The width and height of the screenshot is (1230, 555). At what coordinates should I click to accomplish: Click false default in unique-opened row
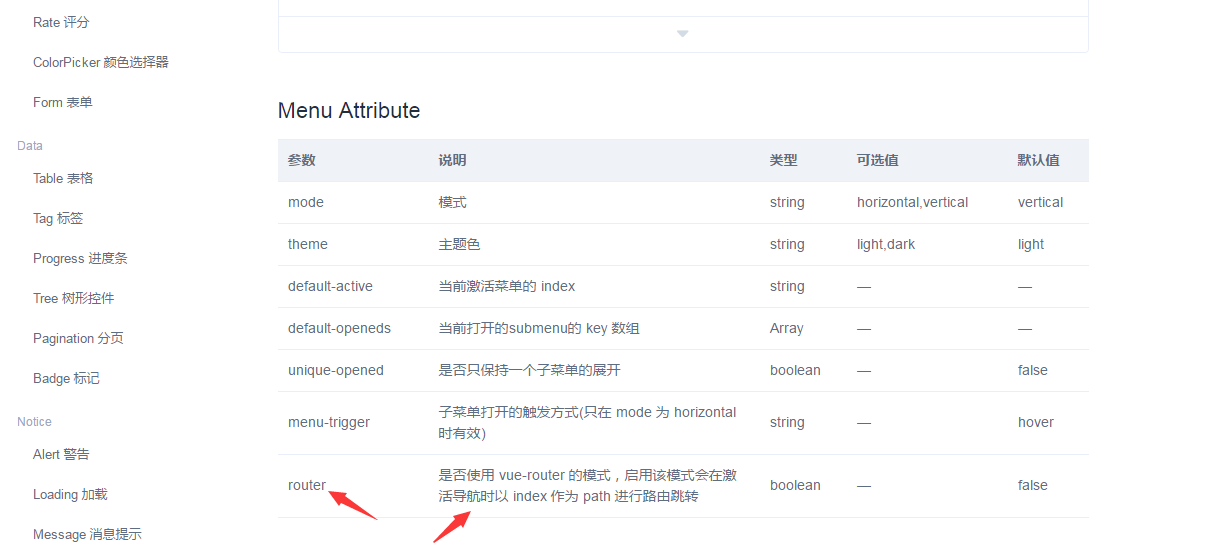point(1033,370)
